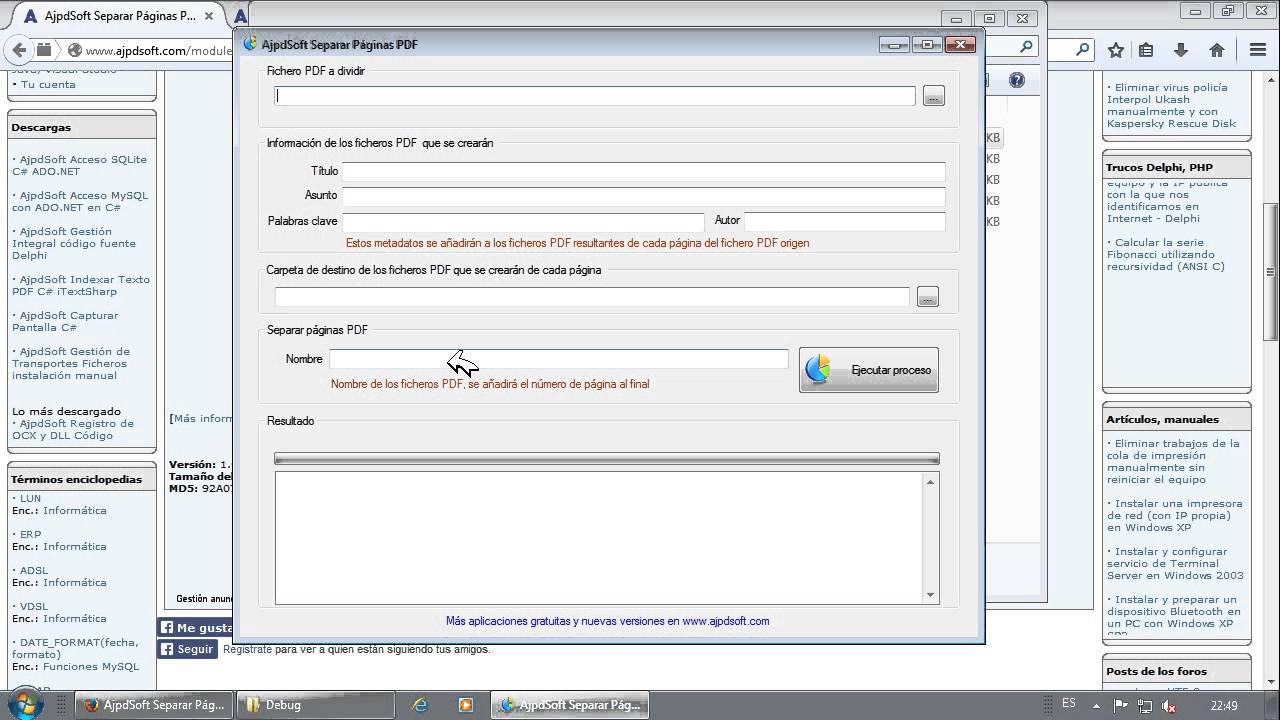Image resolution: width=1280 pixels, height=720 pixels.
Task: Click Resultado scrollbar down arrow
Action: [x=931, y=595]
